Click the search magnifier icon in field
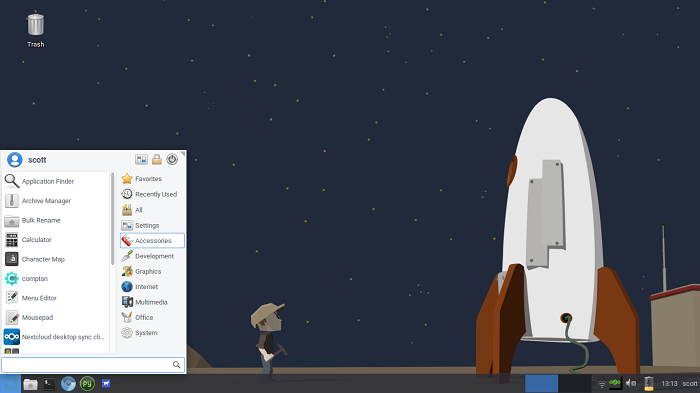 coord(176,365)
